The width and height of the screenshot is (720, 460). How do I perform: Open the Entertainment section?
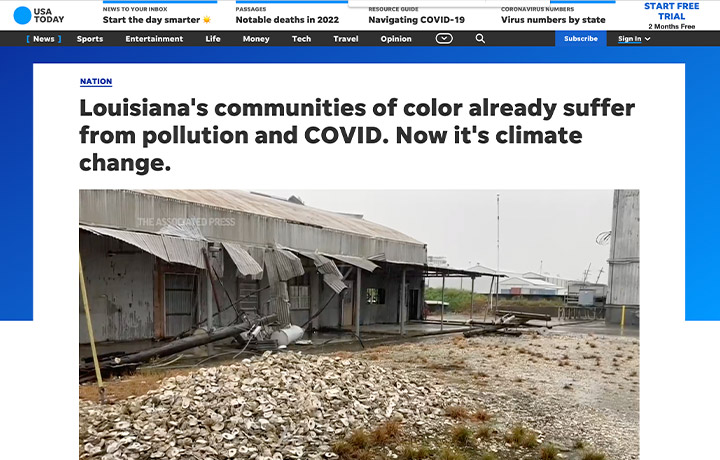point(154,39)
